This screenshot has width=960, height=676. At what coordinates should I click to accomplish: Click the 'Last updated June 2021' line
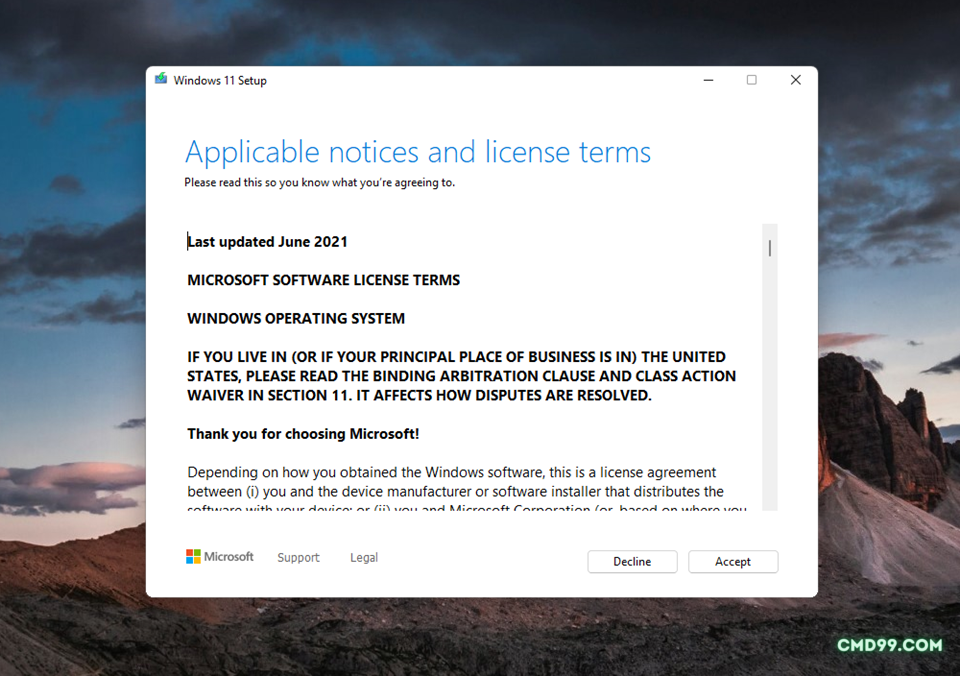point(268,242)
